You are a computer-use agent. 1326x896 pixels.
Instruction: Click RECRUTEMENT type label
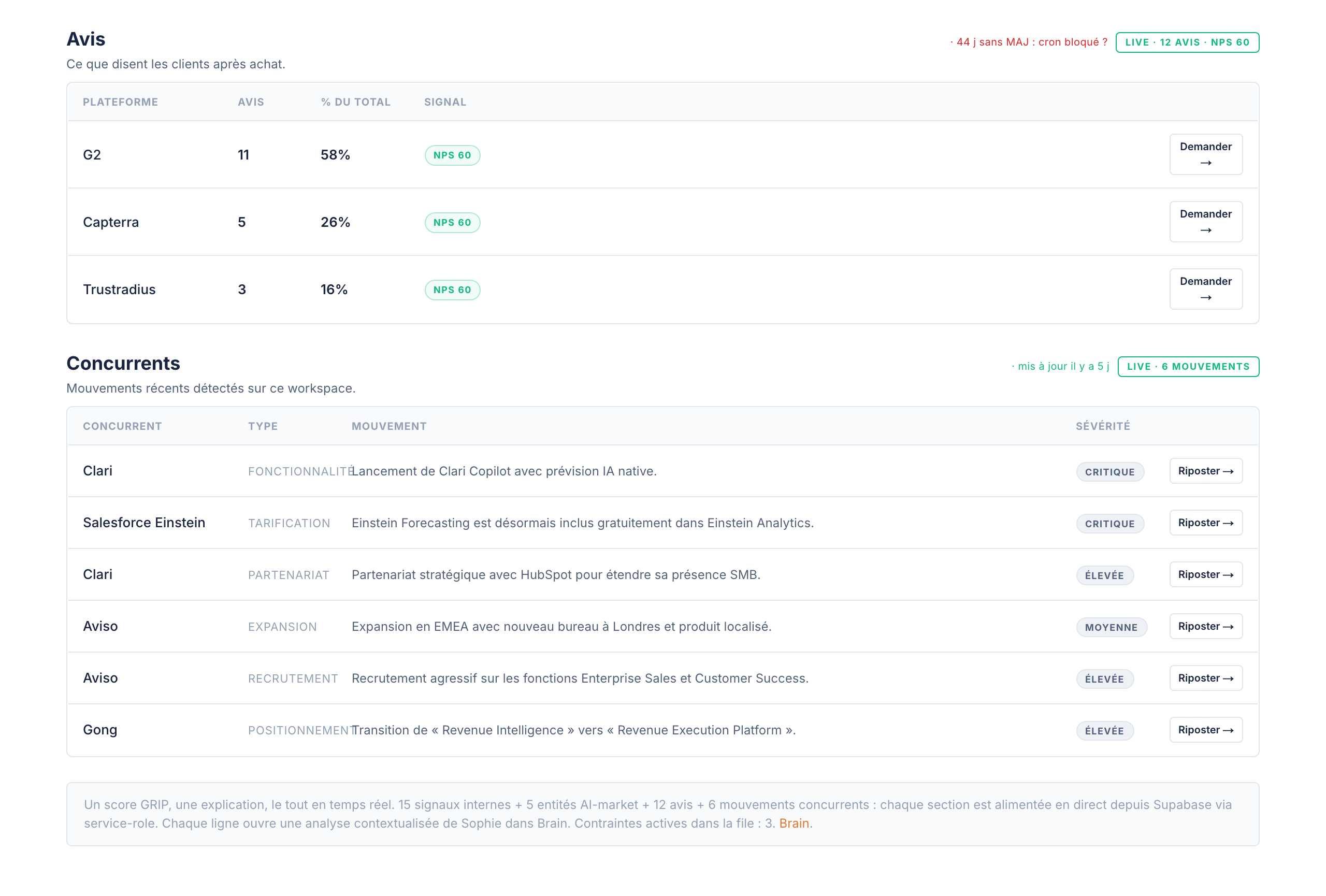(x=293, y=678)
